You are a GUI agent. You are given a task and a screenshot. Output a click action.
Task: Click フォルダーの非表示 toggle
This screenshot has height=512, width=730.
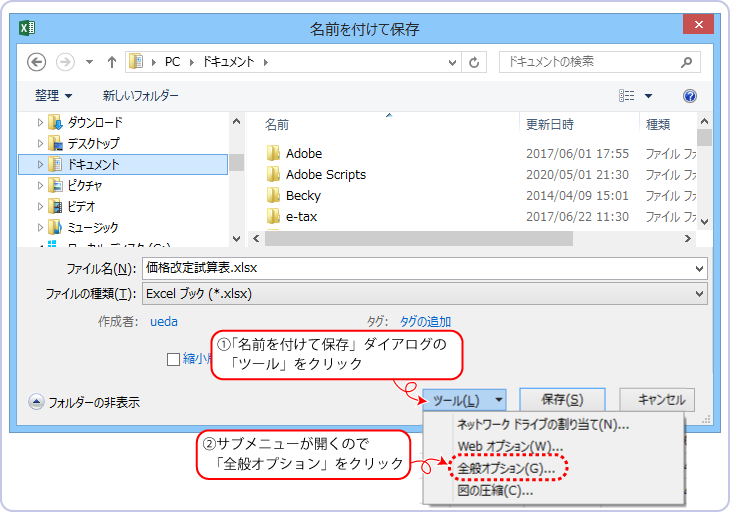coord(84,402)
